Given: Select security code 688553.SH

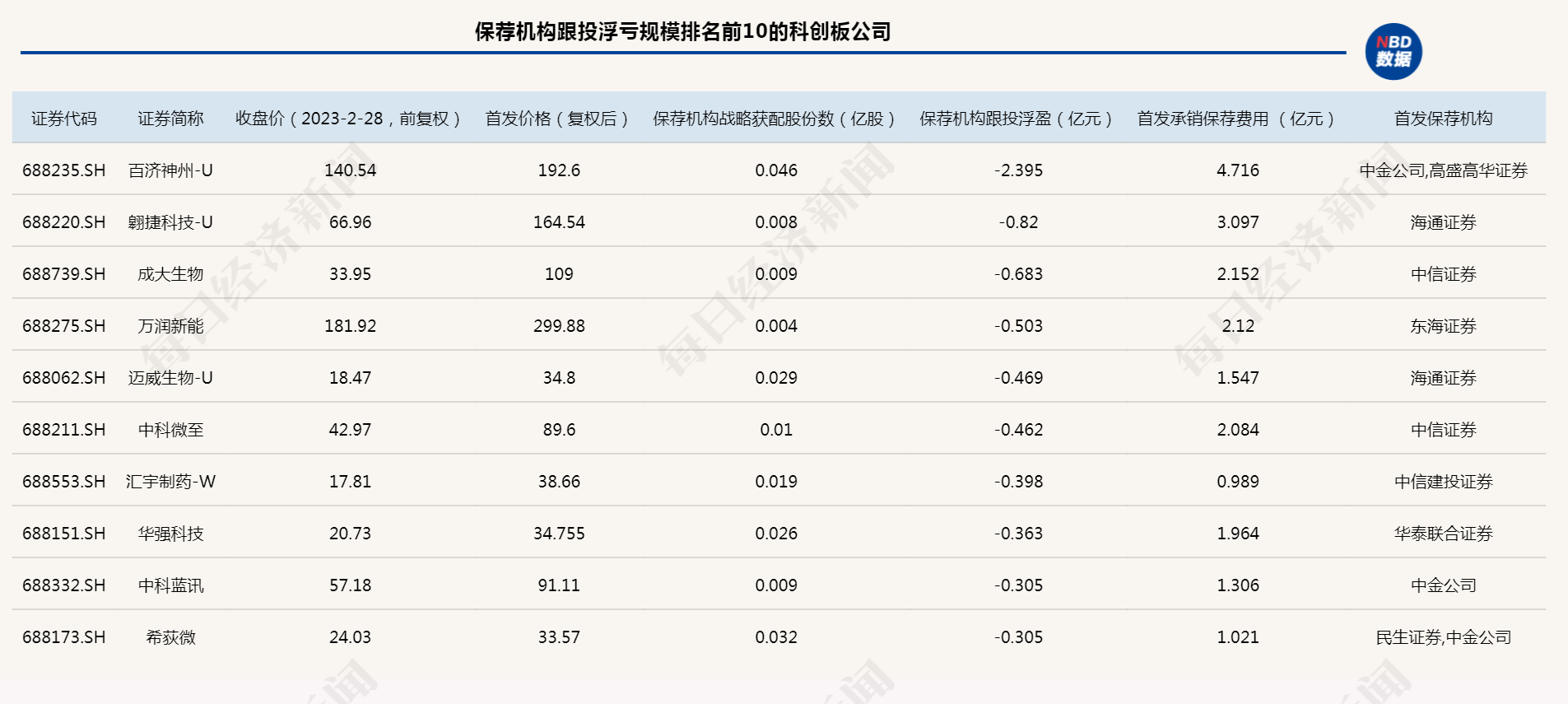Looking at the screenshot, I should pos(64,482).
